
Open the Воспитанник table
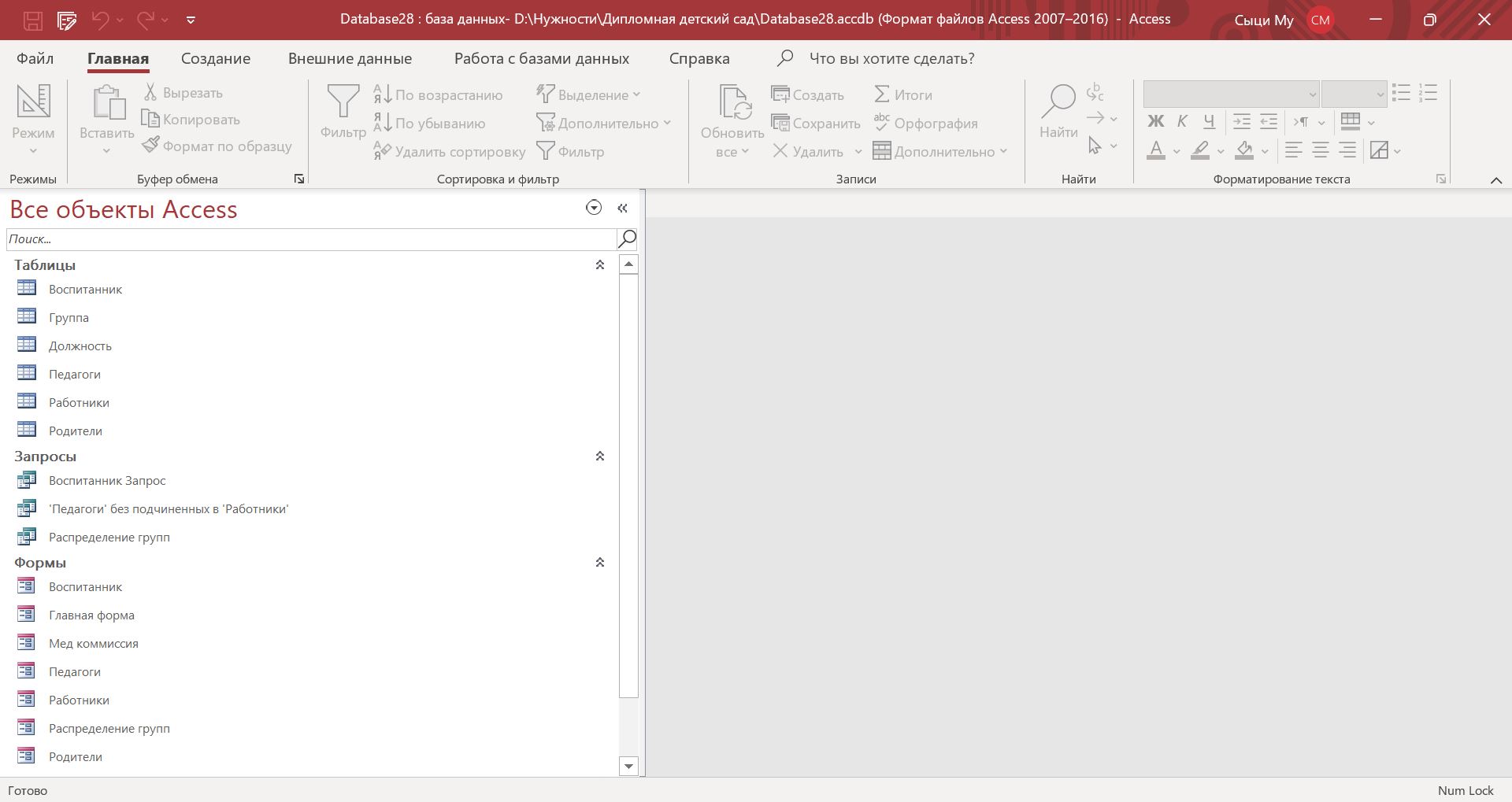point(85,290)
